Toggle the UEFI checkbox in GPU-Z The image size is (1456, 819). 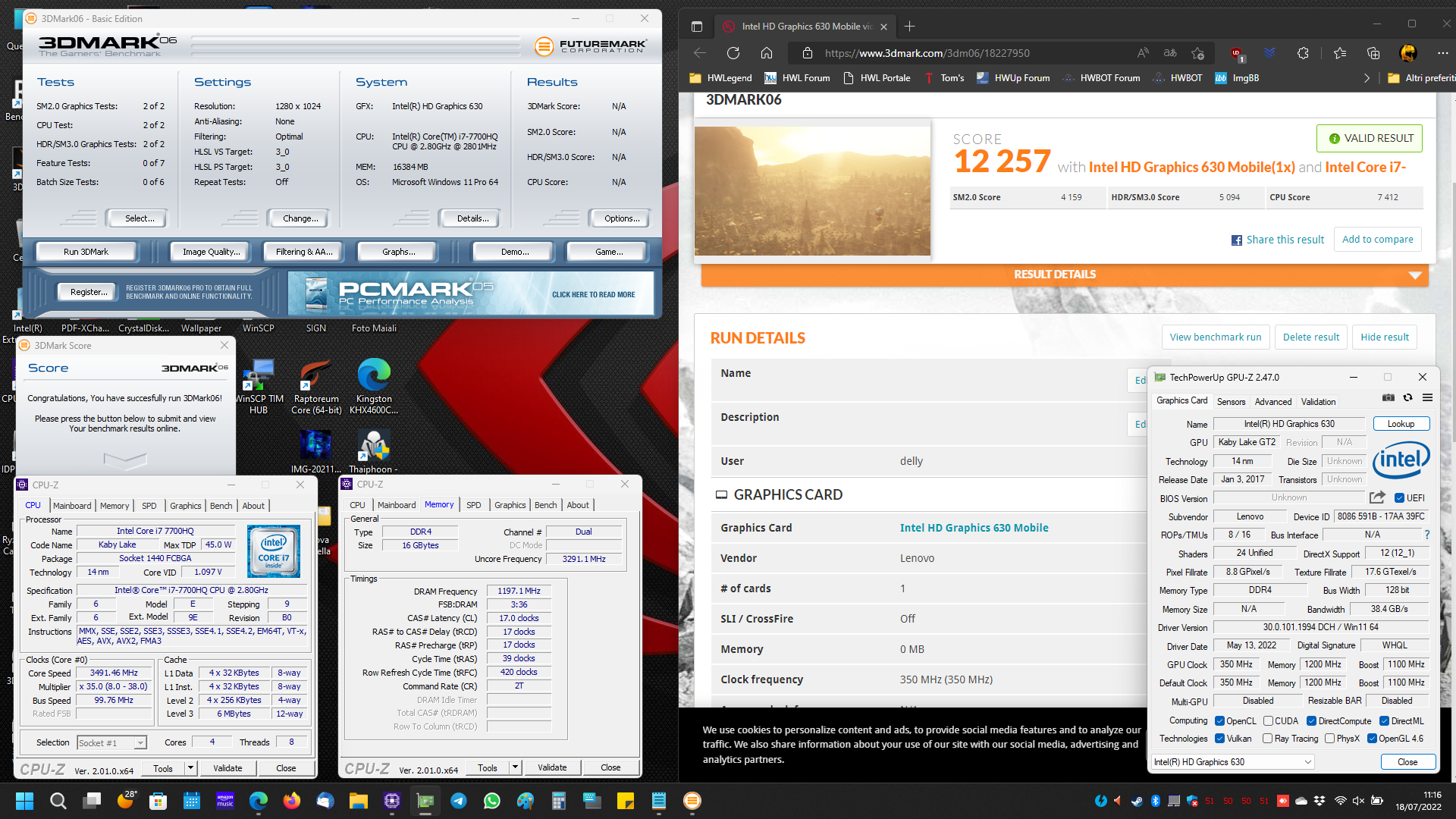coord(1400,498)
